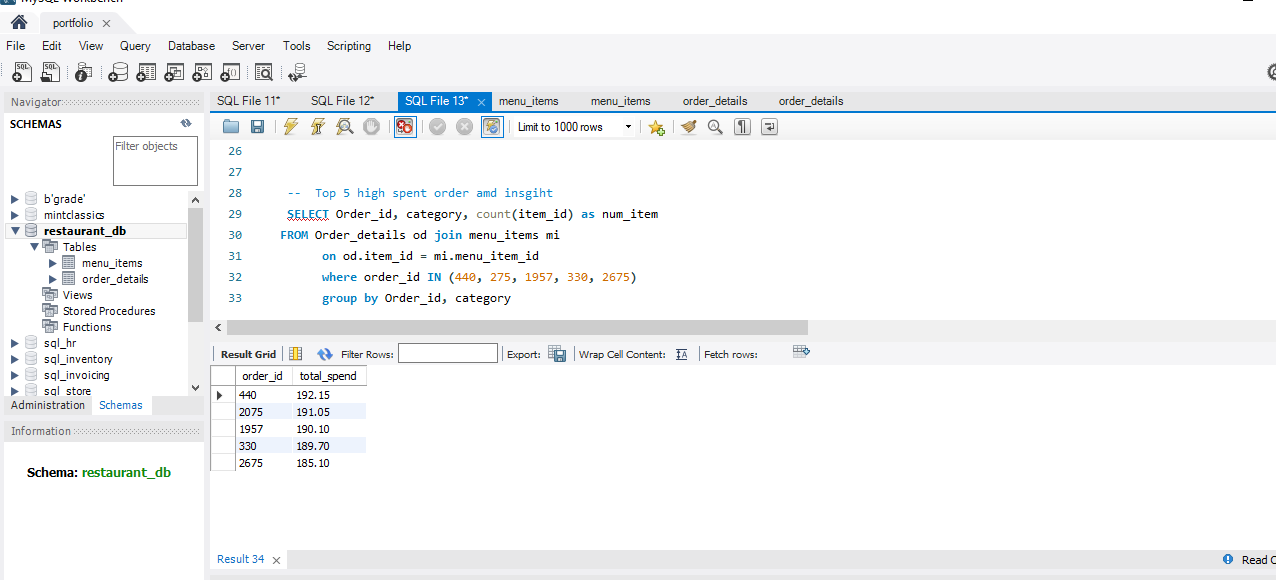Open the Query menu
1276x580 pixels.
pyautogui.click(x=135, y=46)
